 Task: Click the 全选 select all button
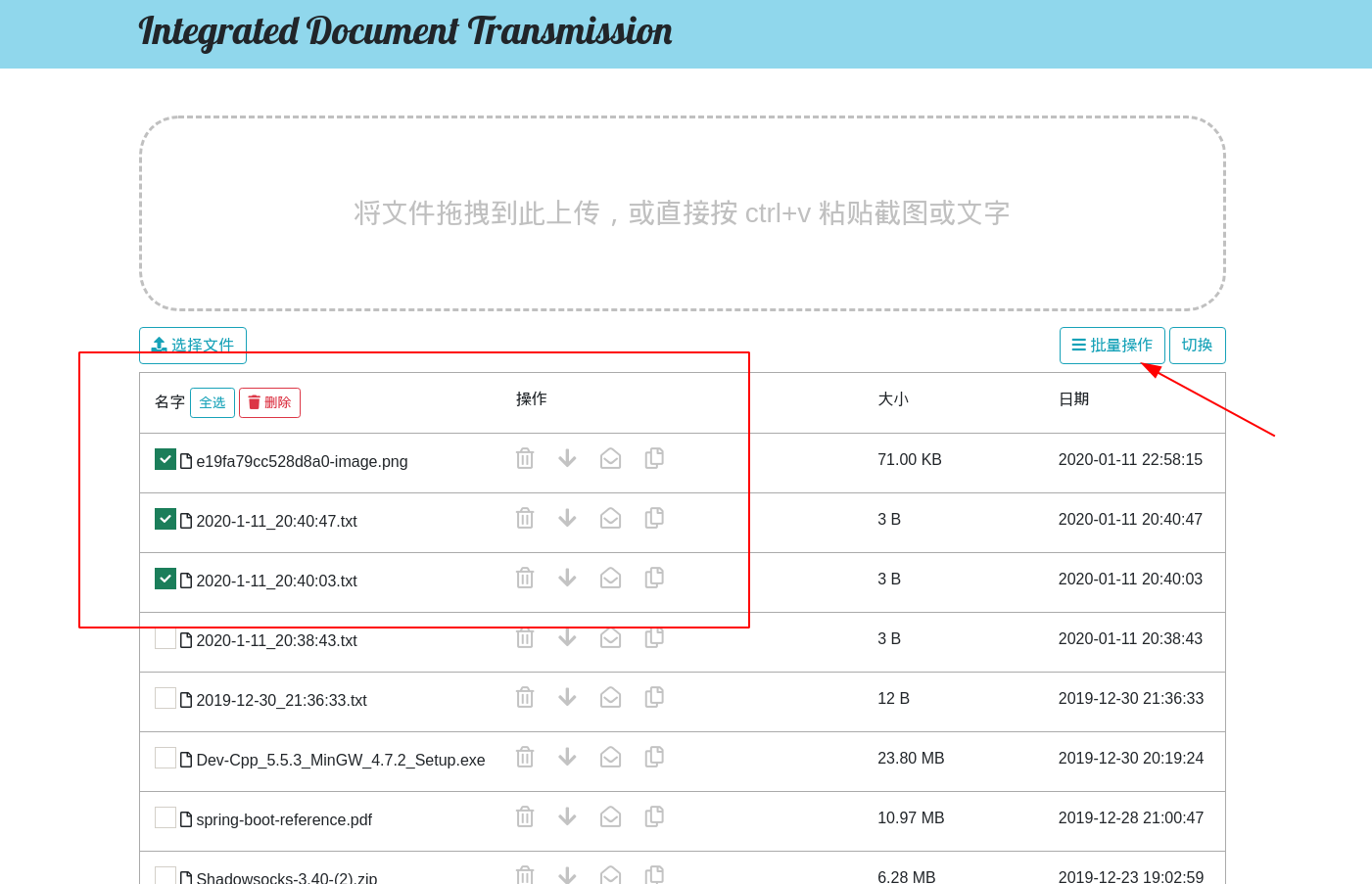(x=213, y=402)
